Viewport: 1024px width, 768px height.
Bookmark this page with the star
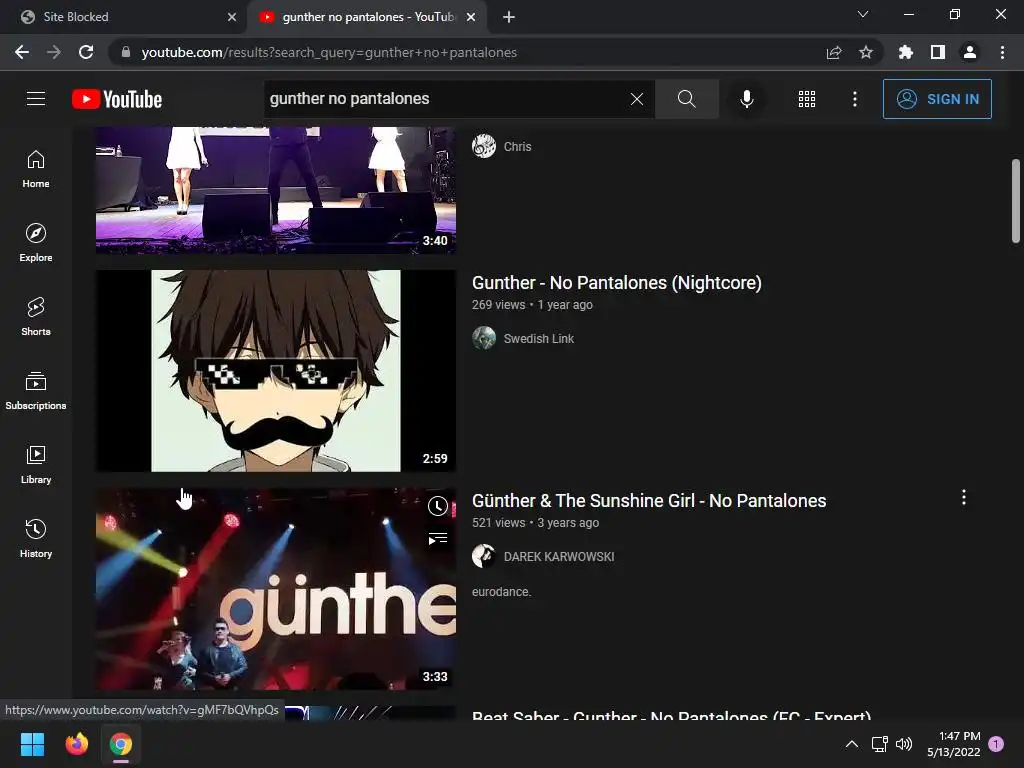tap(866, 52)
